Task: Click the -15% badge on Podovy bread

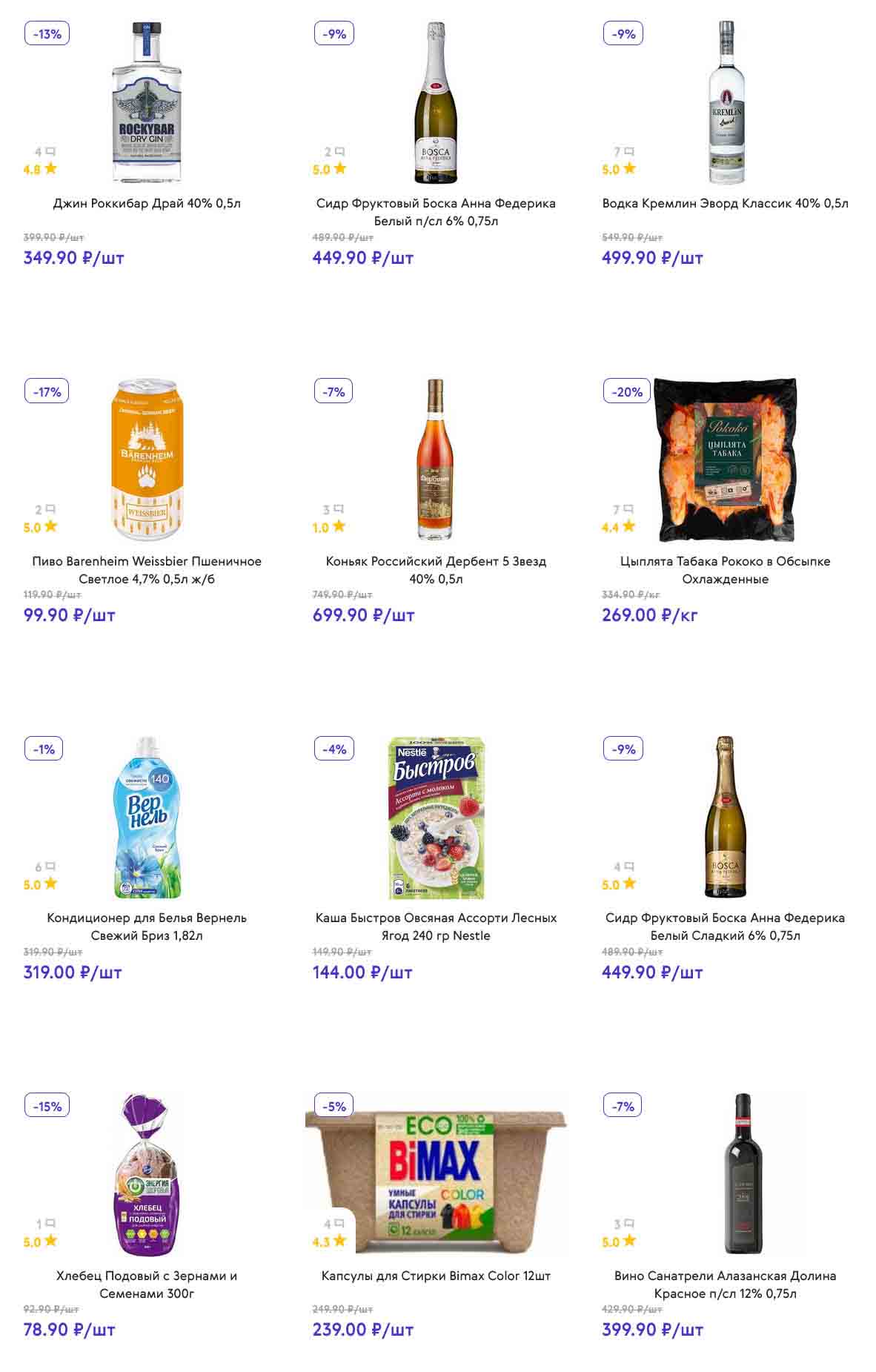Action: pyautogui.click(x=47, y=1106)
